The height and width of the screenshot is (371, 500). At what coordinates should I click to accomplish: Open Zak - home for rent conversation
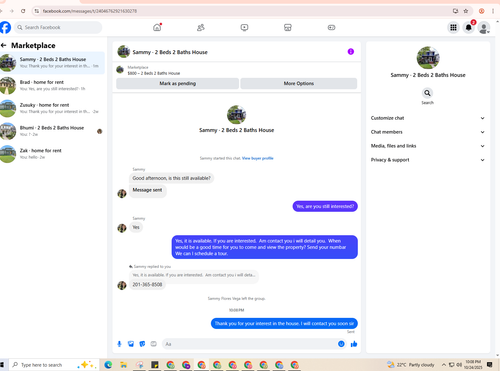click(x=52, y=154)
